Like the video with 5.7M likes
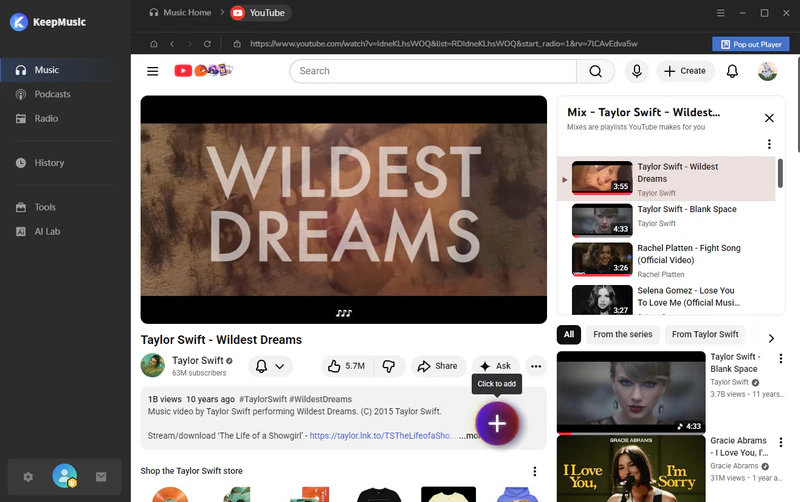800x502 pixels. pos(347,366)
